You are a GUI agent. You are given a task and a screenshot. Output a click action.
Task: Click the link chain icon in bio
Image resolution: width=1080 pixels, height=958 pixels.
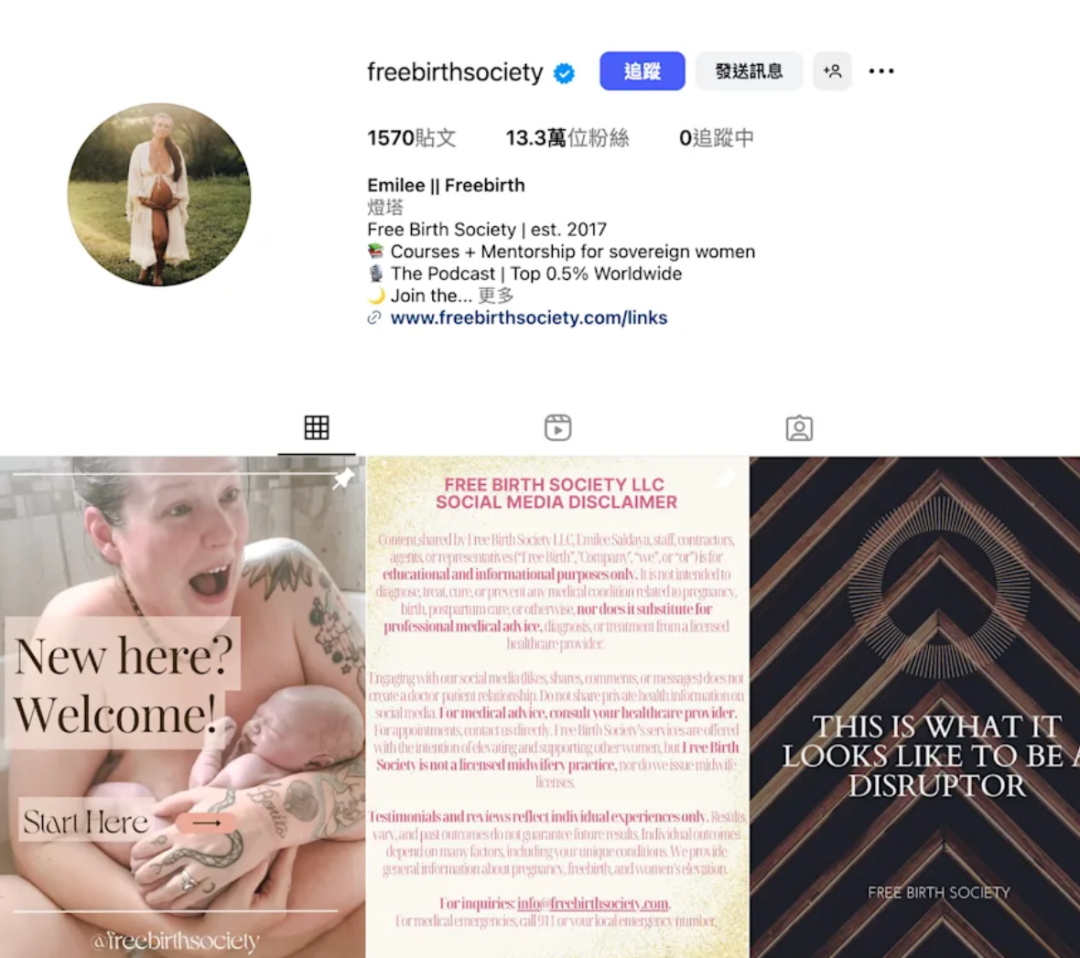click(374, 317)
